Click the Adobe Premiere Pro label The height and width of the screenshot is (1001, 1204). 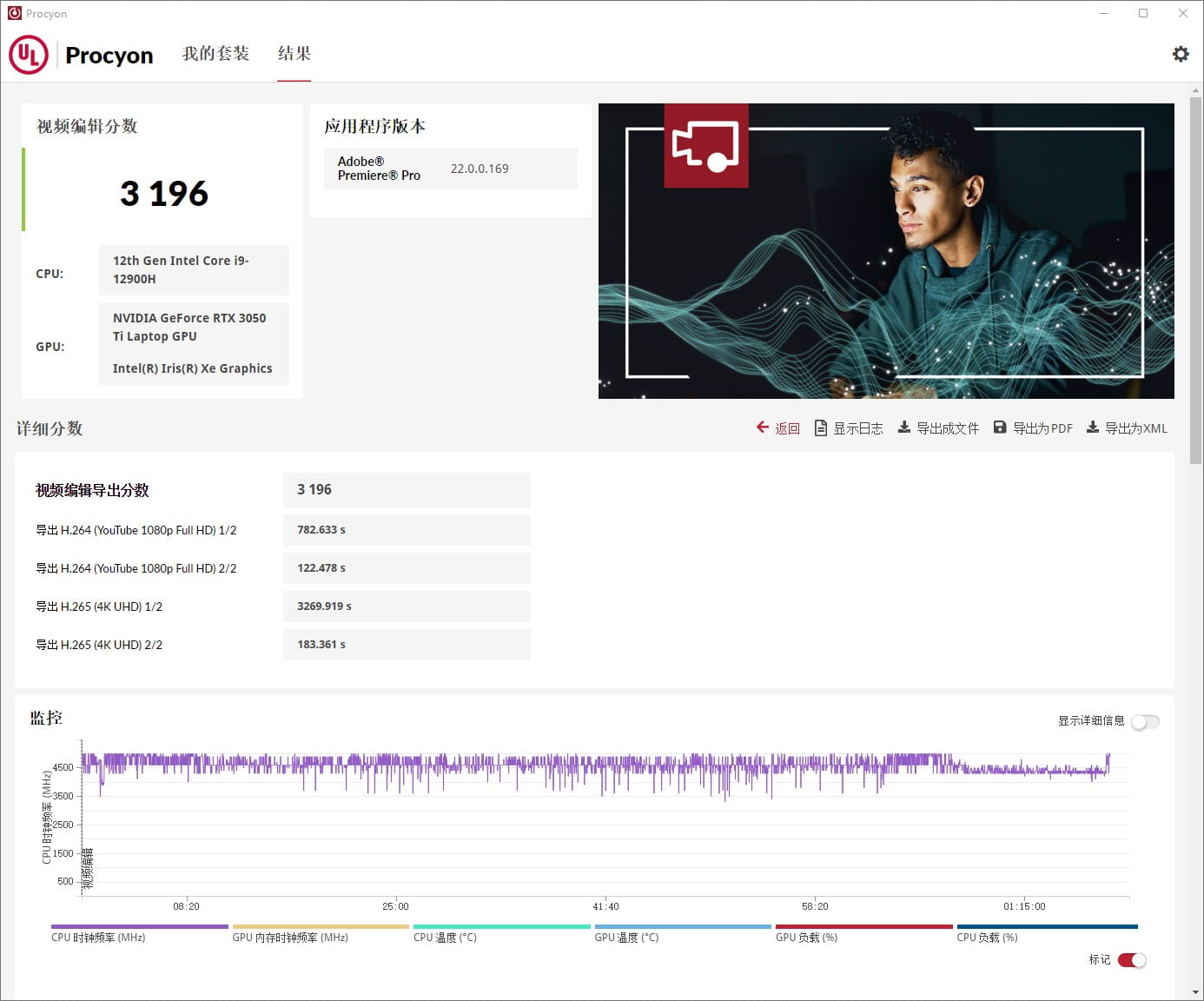379,169
